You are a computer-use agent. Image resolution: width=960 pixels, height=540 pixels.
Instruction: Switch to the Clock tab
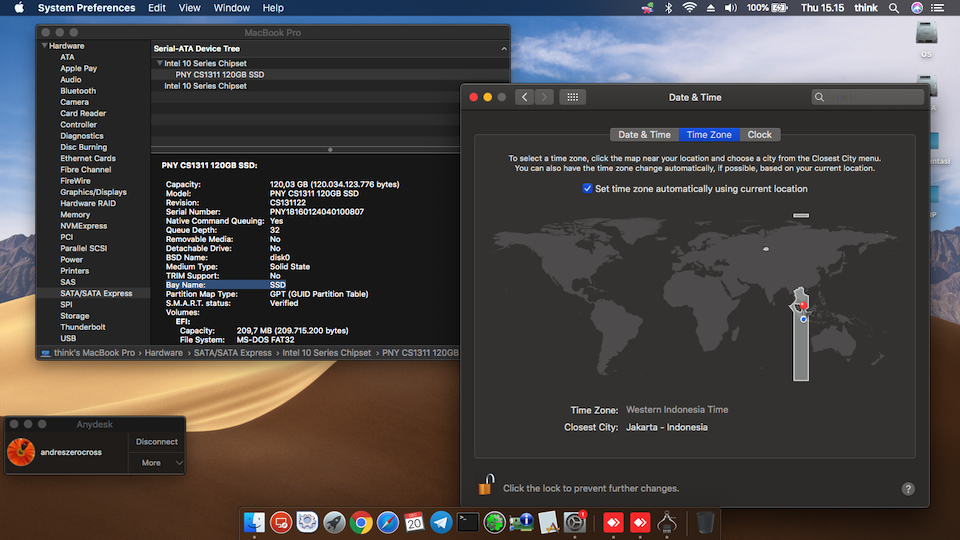tap(759, 134)
